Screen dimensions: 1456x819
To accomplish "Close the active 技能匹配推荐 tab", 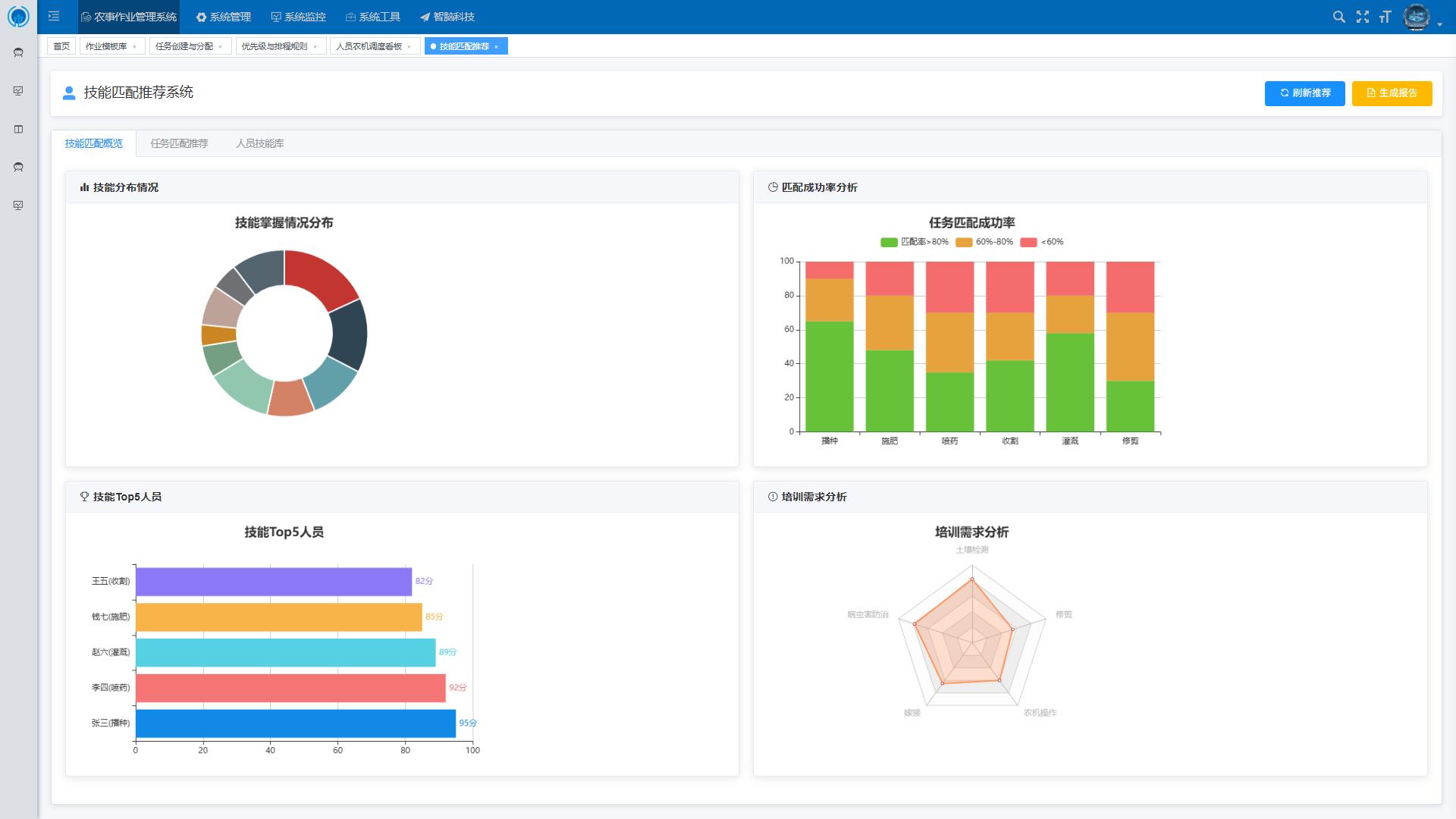I will click(497, 47).
